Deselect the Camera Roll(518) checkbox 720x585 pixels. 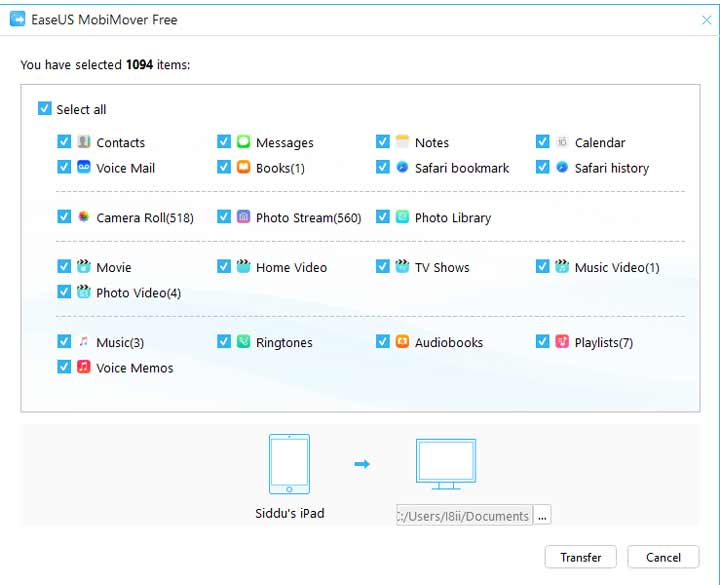pos(64,216)
